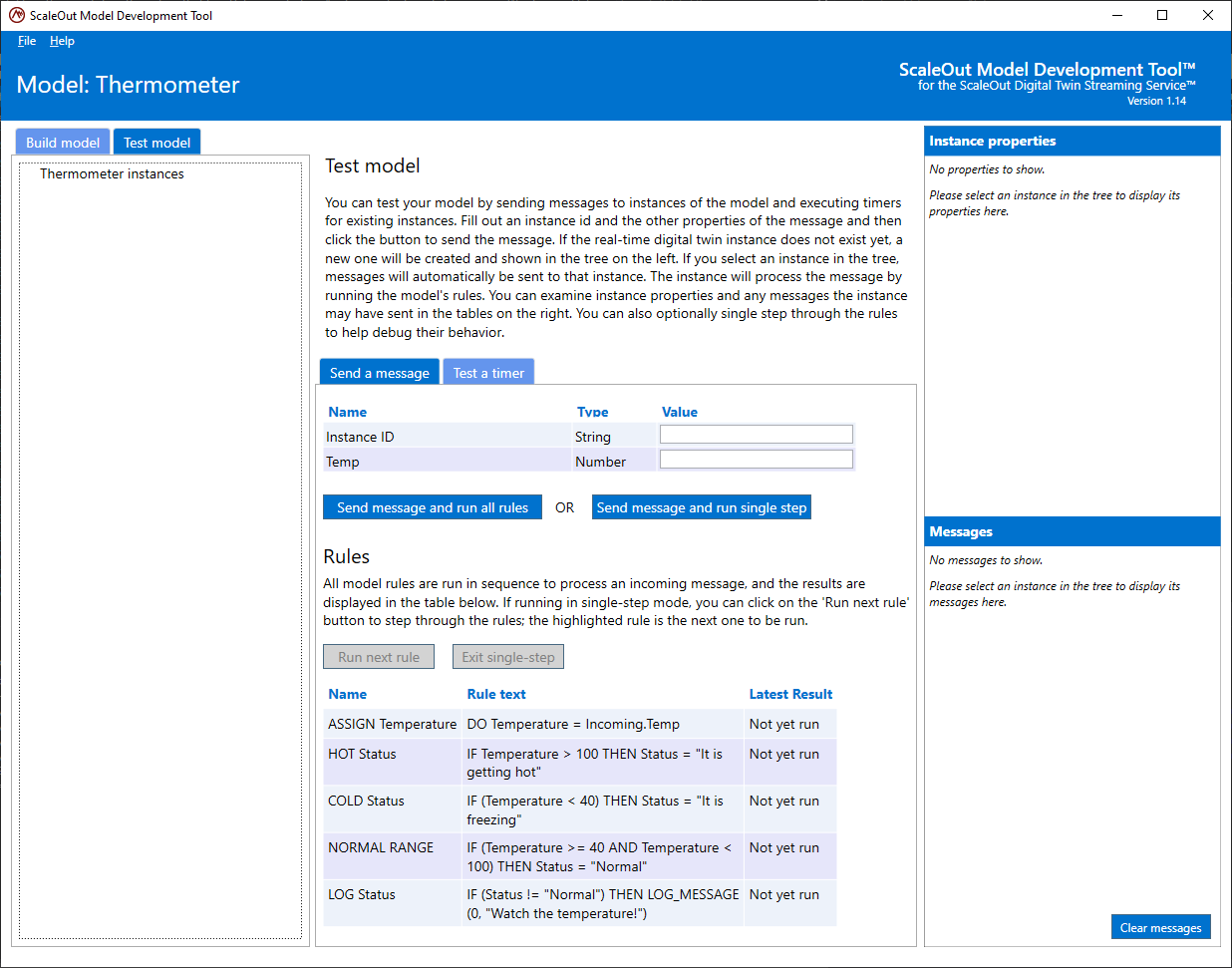This screenshot has height=968, width=1232.
Task: Select the ASSIGN Temperature rule name
Action: click(393, 724)
